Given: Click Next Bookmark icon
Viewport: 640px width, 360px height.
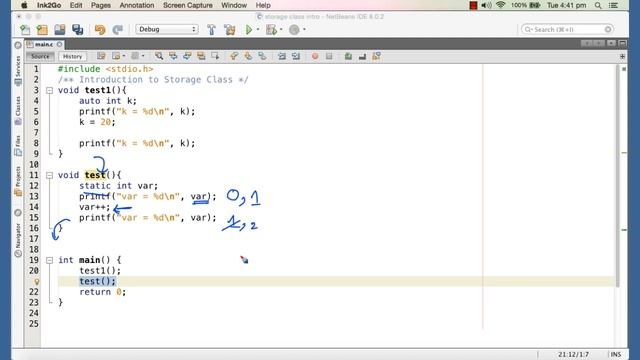Looking at the screenshot, I should pyautogui.click(x=248, y=56).
